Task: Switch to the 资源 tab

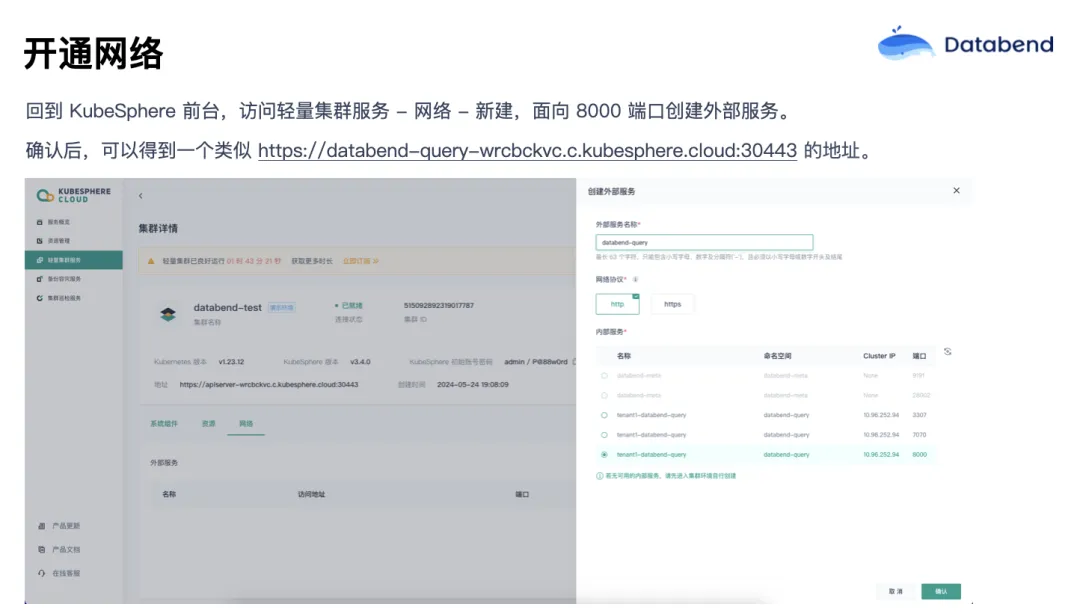Action: (209, 424)
